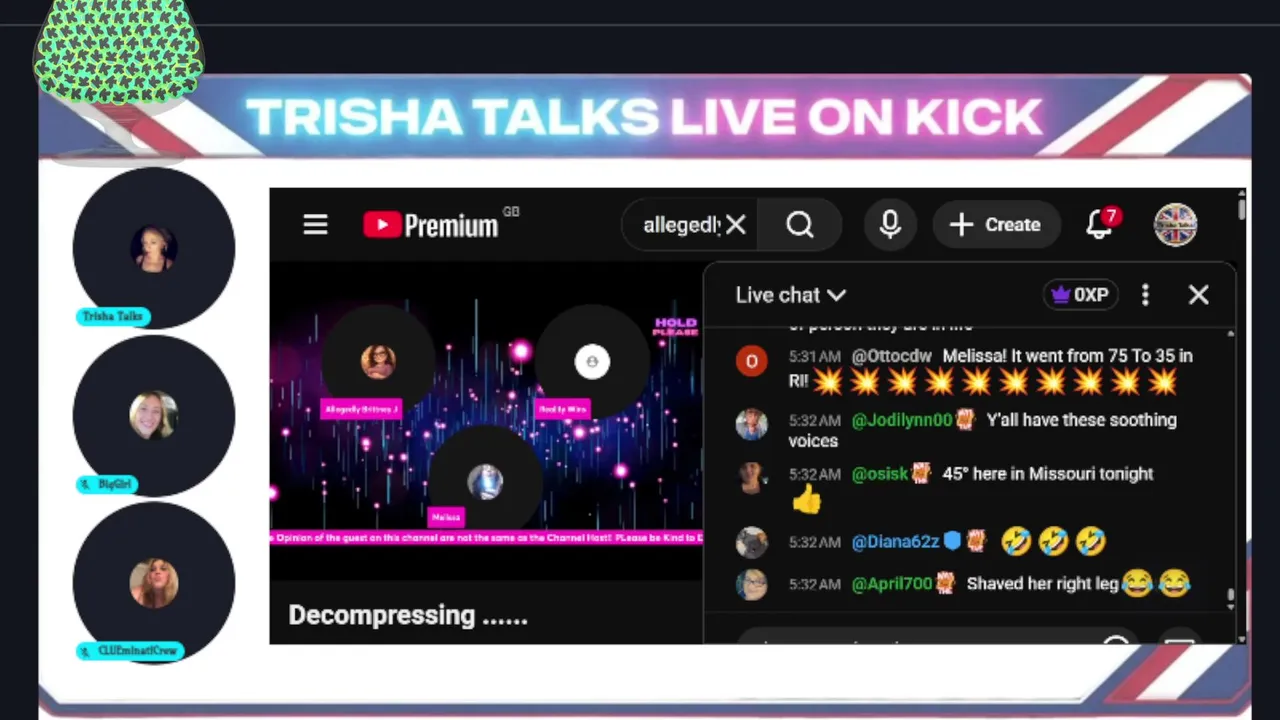
Task: Open the Create button
Action: (x=995, y=225)
